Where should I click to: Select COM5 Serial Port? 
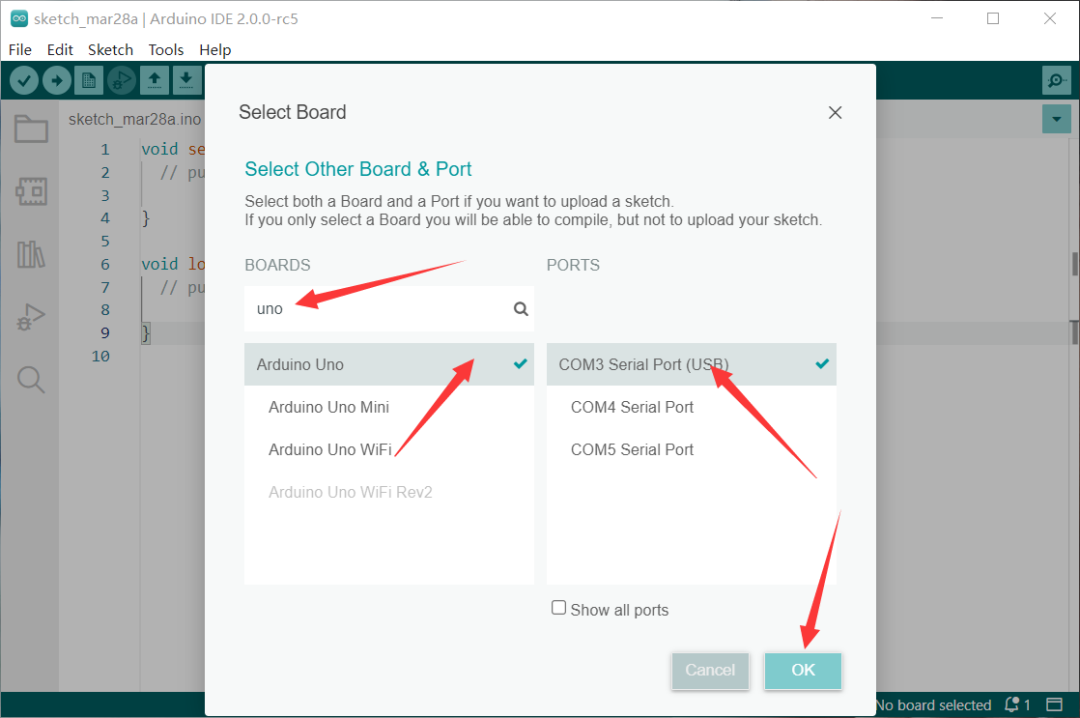point(692,449)
